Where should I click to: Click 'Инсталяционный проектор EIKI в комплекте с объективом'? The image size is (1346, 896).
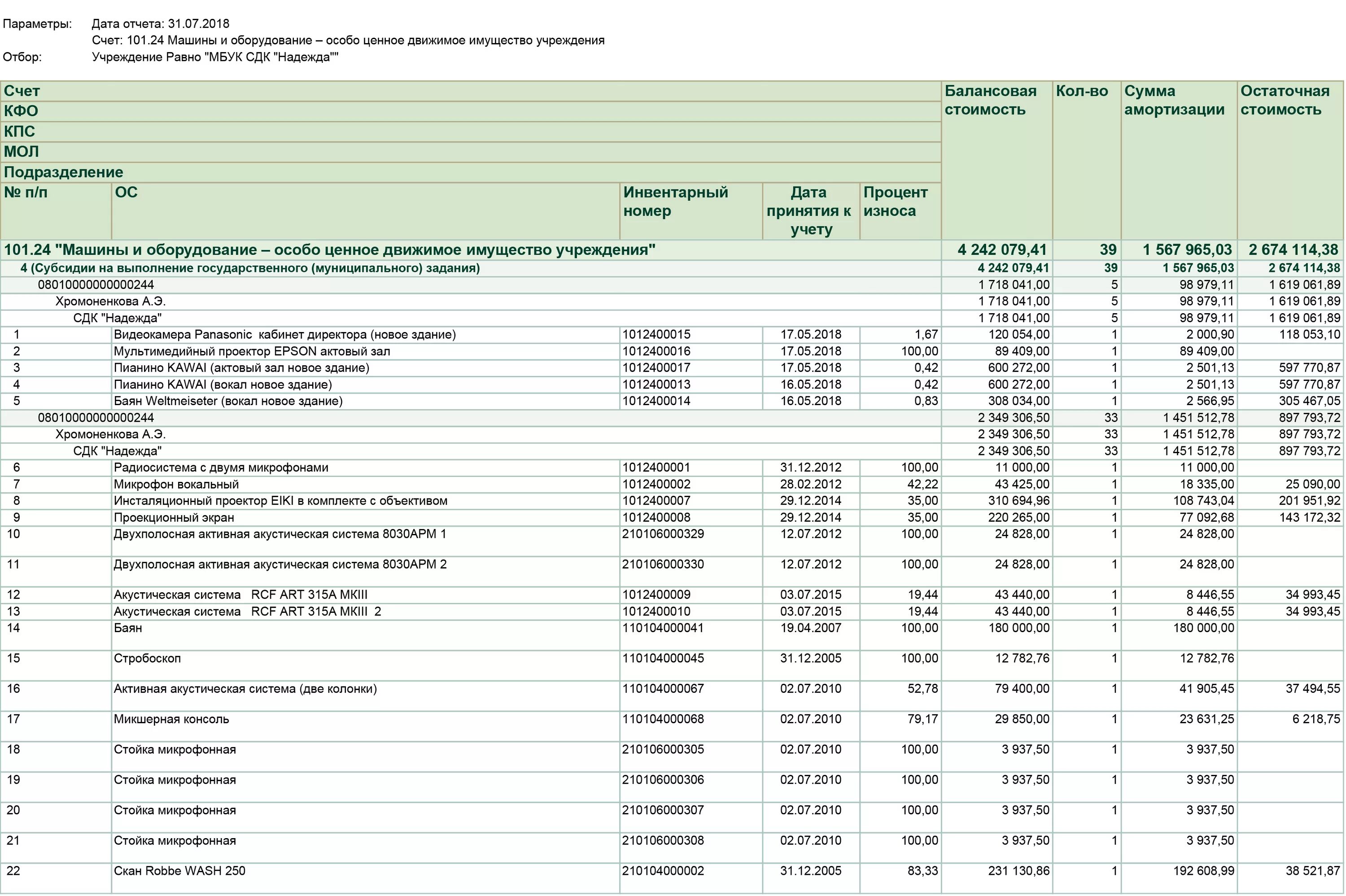[x=280, y=501]
